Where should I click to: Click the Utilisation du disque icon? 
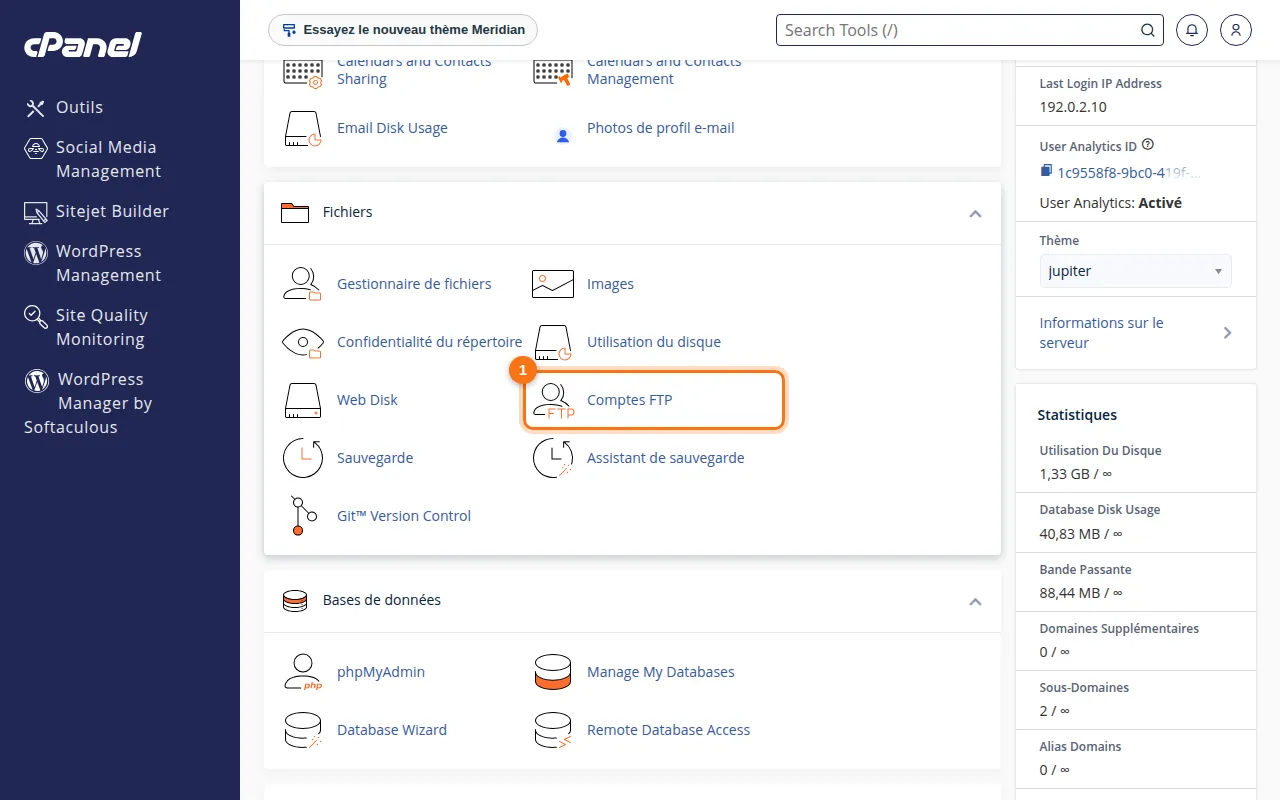(x=552, y=342)
